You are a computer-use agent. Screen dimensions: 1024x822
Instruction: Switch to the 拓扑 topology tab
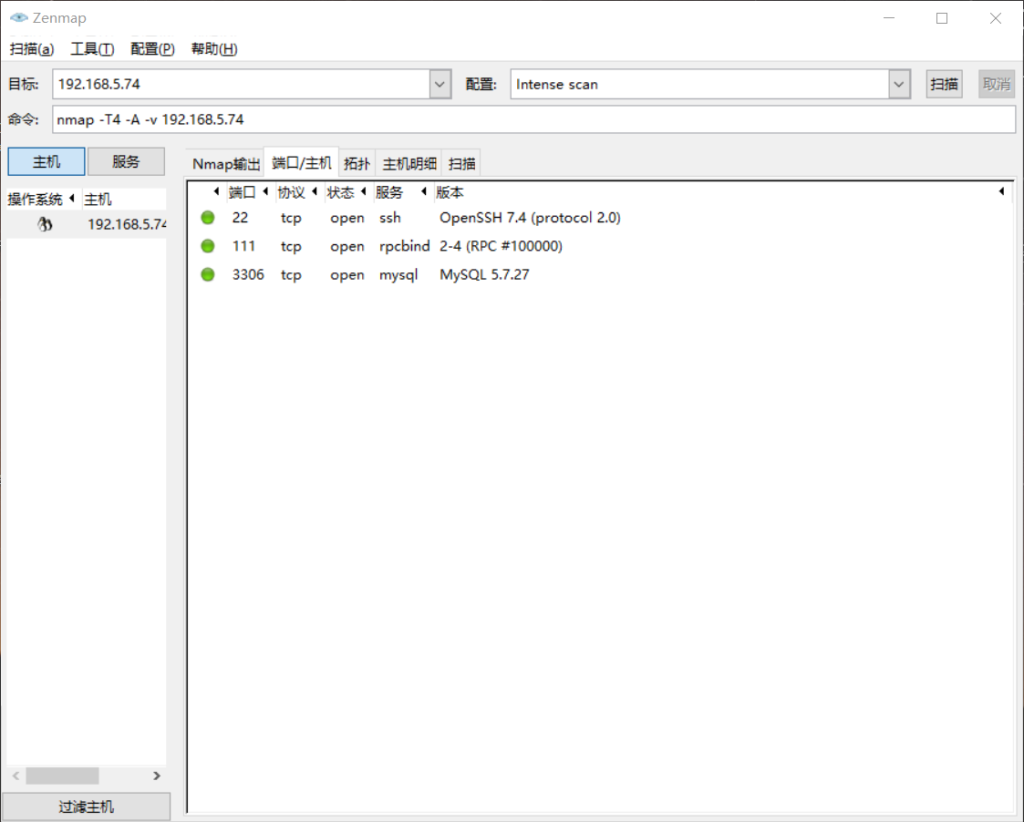tap(357, 164)
